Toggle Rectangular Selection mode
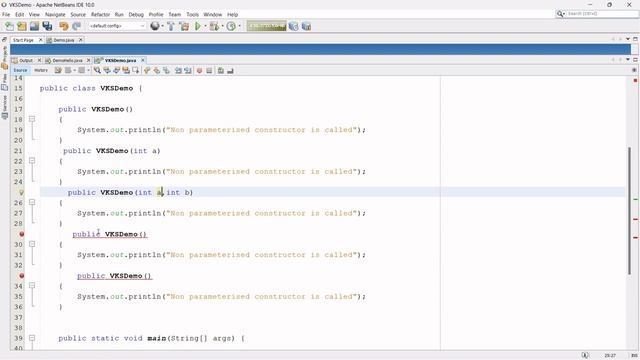640x360 pixels. 136,71
